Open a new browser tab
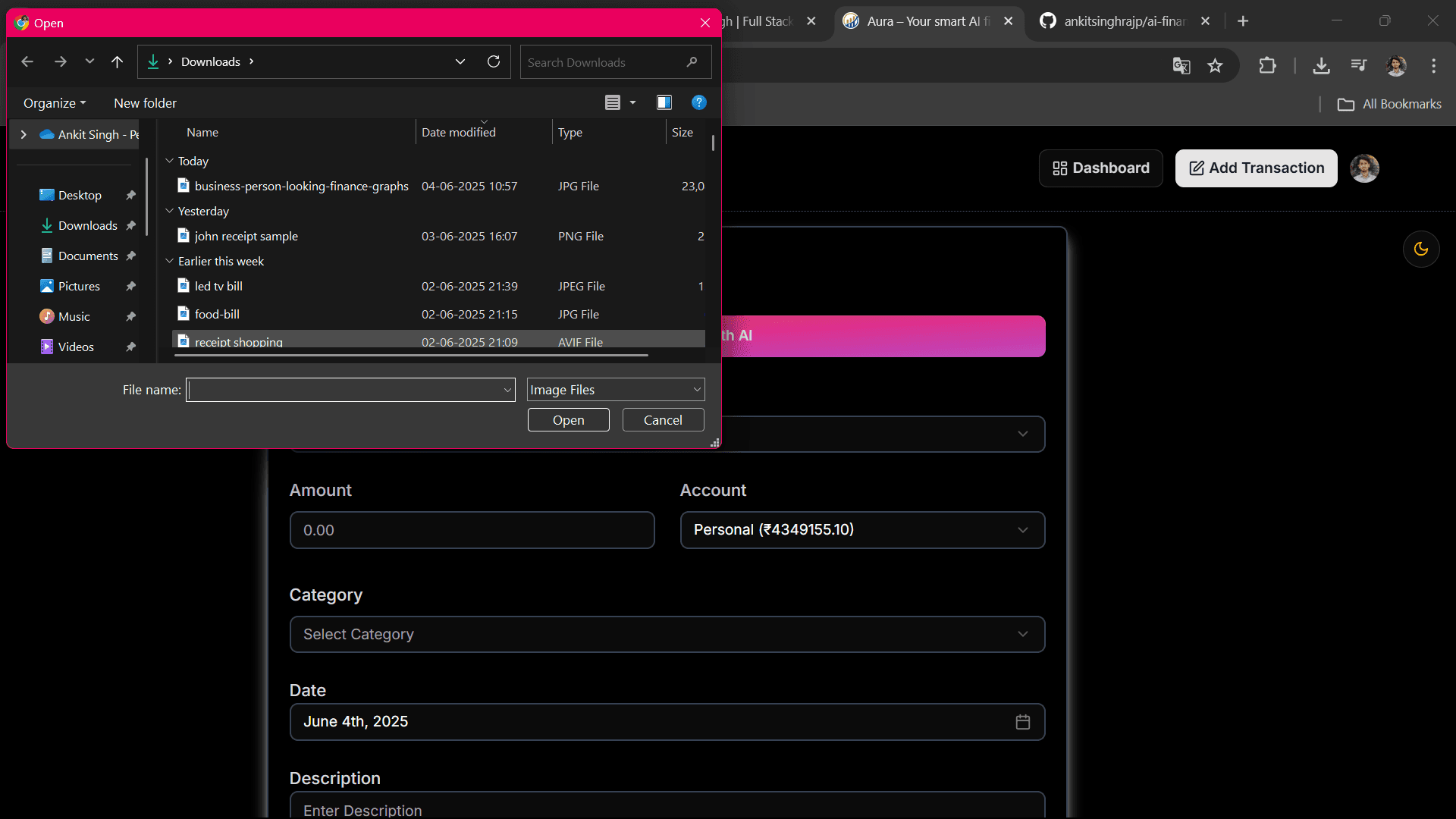The height and width of the screenshot is (819, 1456). pyautogui.click(x=1243, y=21)
